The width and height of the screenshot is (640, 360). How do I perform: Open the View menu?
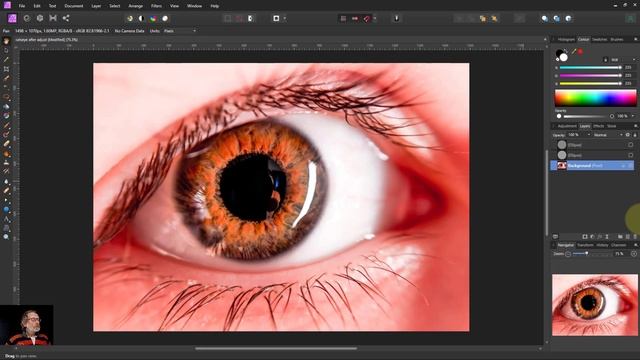174,6
